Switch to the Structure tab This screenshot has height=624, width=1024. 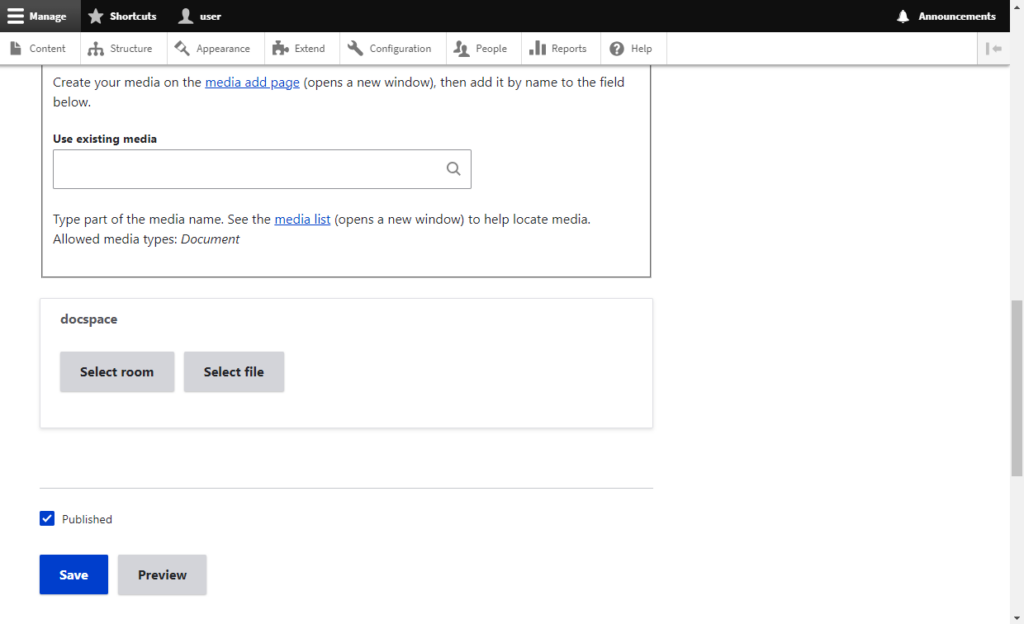(x=122, y=47)
